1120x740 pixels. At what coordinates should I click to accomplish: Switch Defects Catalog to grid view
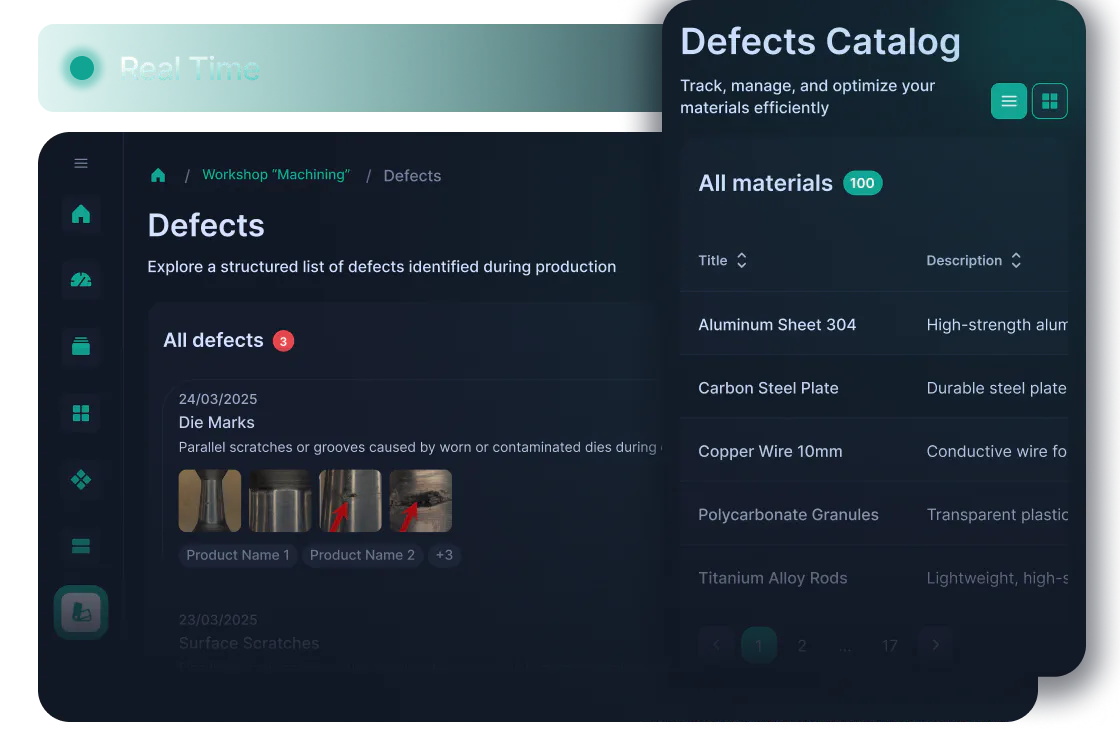tap(1049, 101)
